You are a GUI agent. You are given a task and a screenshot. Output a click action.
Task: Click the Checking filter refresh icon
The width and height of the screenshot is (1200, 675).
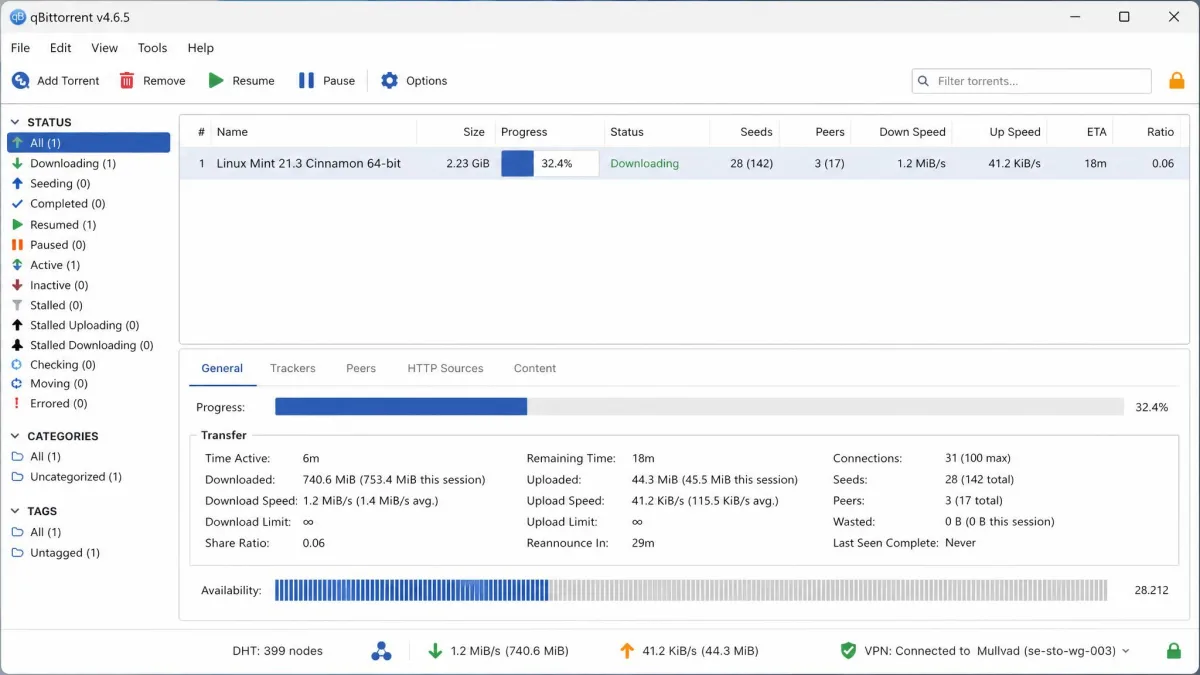pyautogui.click(x=17, y=365)
